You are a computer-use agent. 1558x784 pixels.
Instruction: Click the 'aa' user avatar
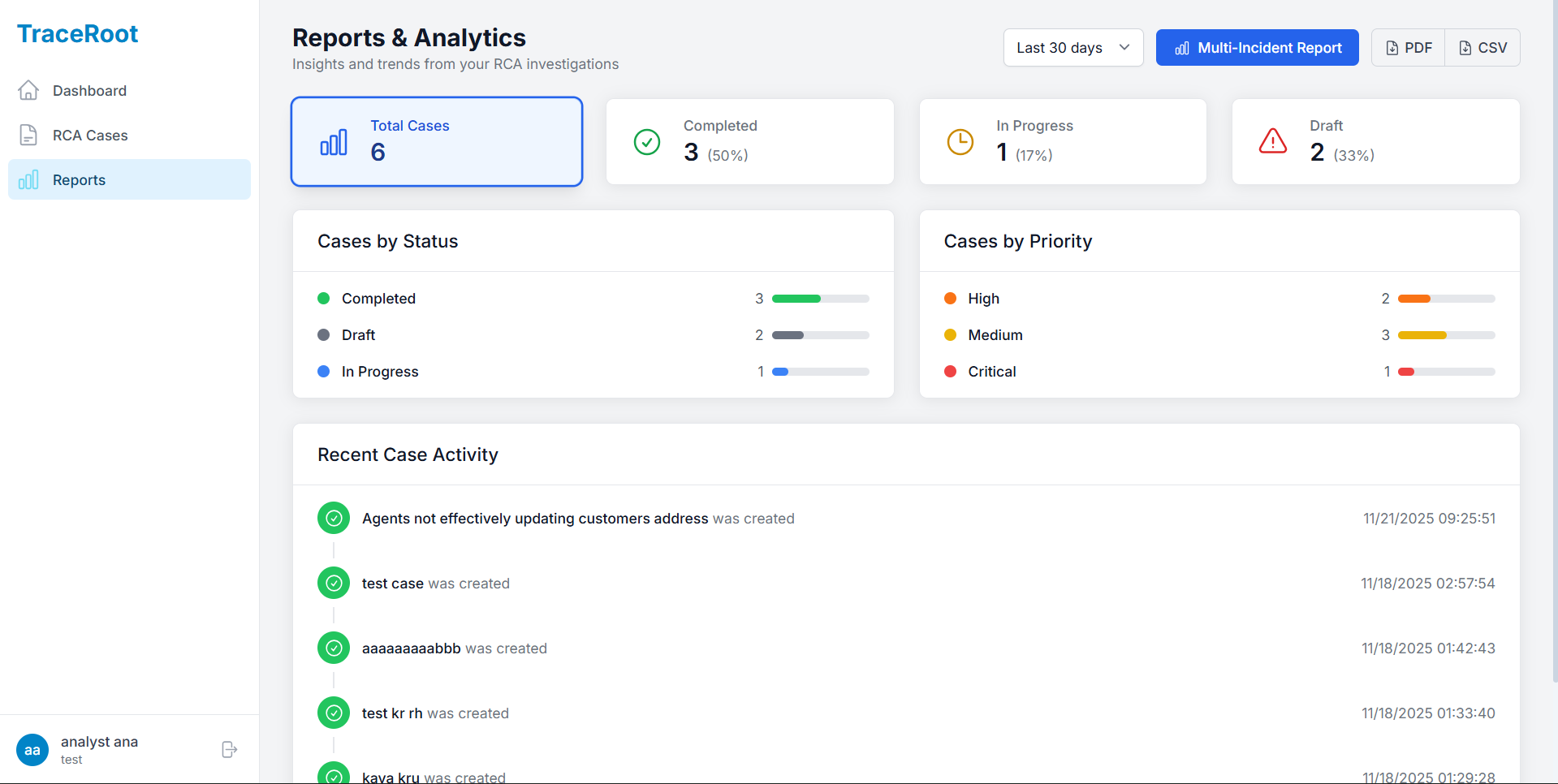32,750
